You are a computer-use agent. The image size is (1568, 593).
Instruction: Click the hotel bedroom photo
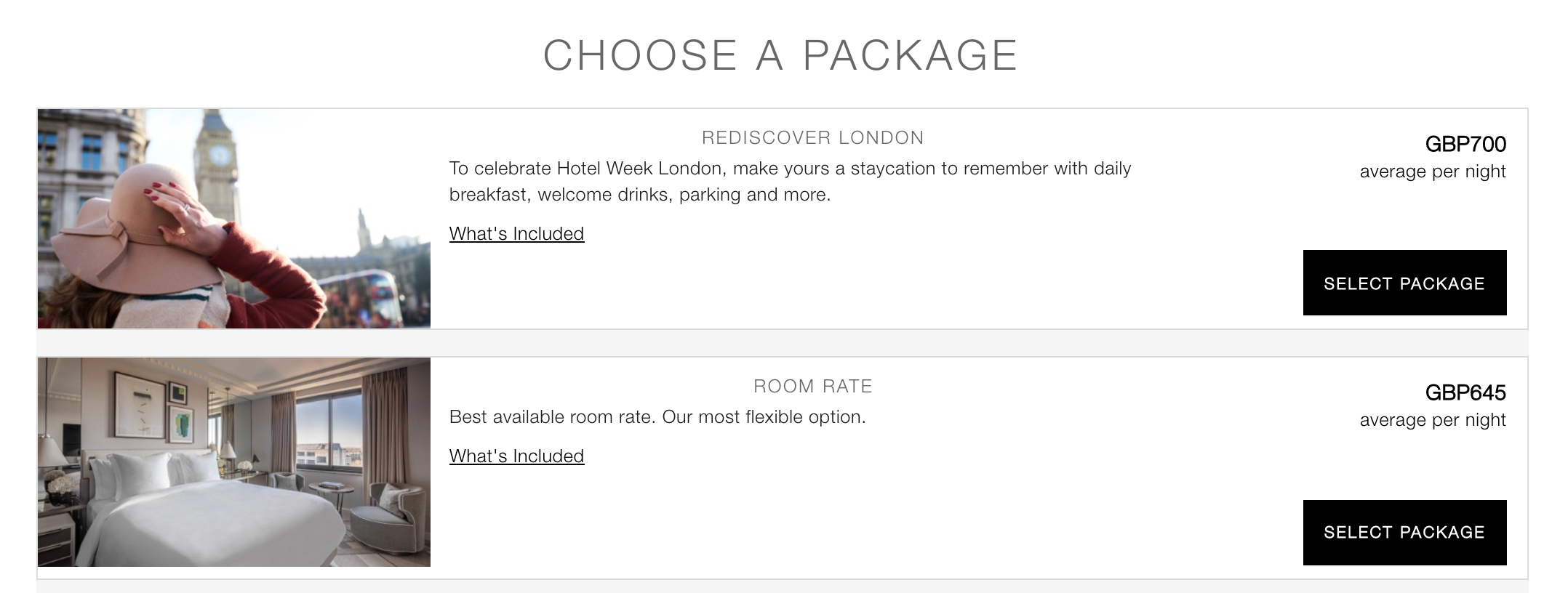pos(234,462)
